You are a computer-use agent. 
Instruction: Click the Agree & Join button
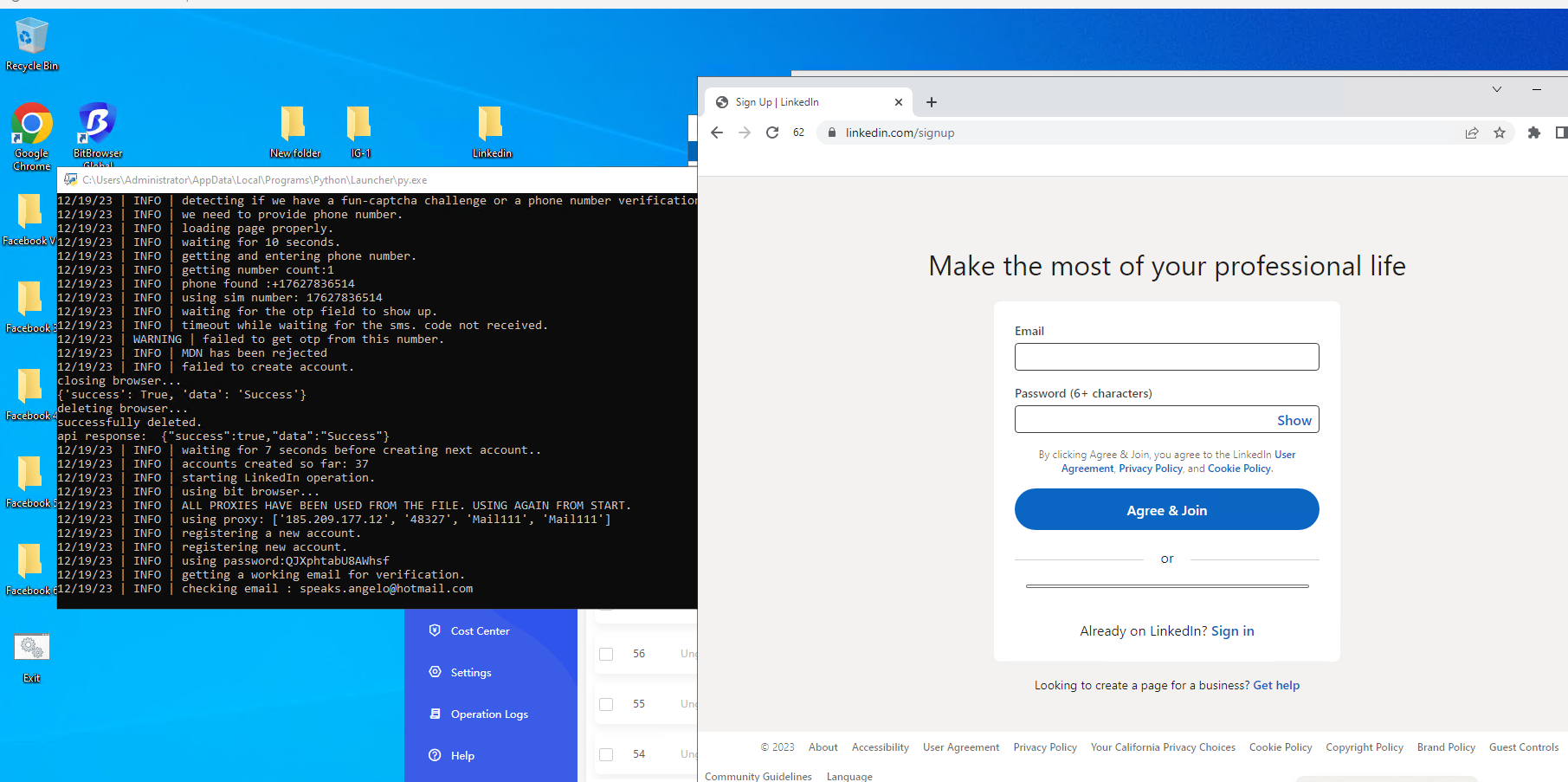point(1167,509)
